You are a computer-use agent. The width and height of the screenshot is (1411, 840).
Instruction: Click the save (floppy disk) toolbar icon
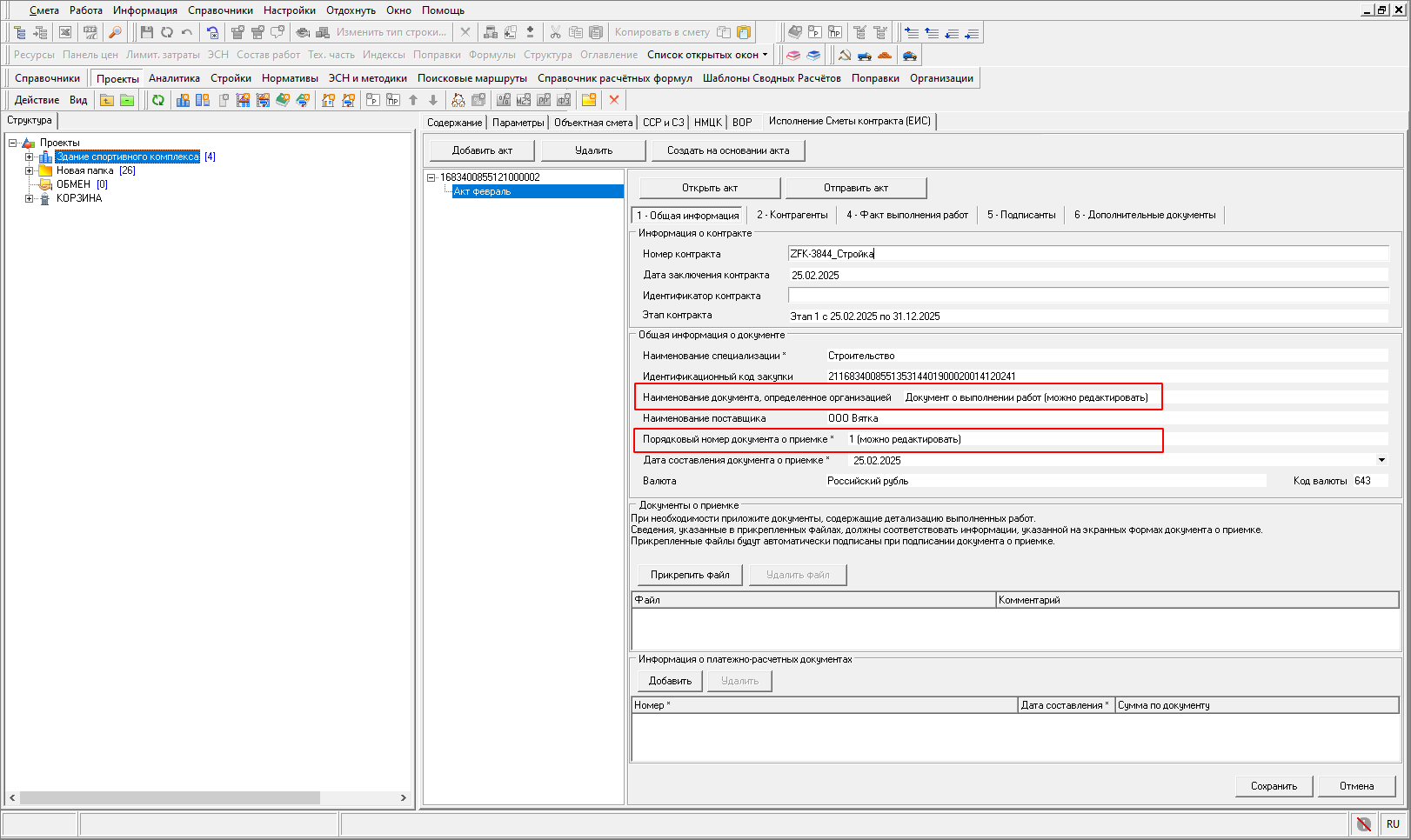pyautogui.click(x=146, y=32)
